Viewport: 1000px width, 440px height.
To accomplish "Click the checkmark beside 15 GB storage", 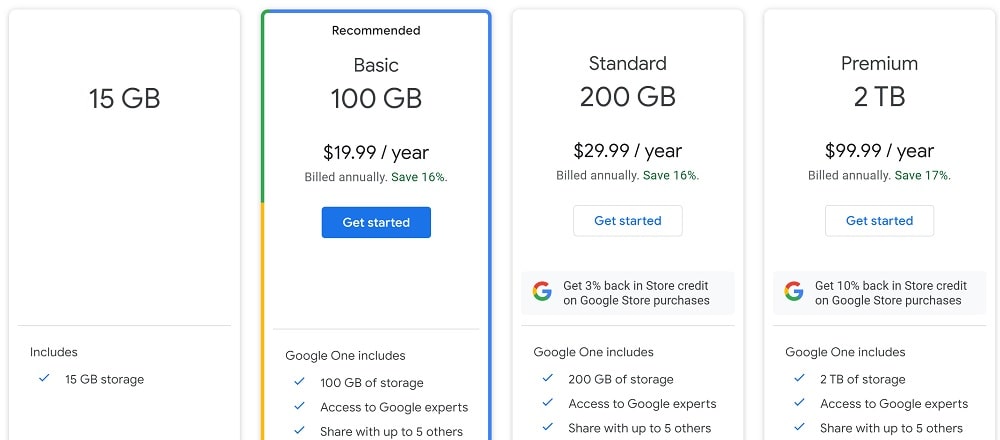I will click(44, 379).
